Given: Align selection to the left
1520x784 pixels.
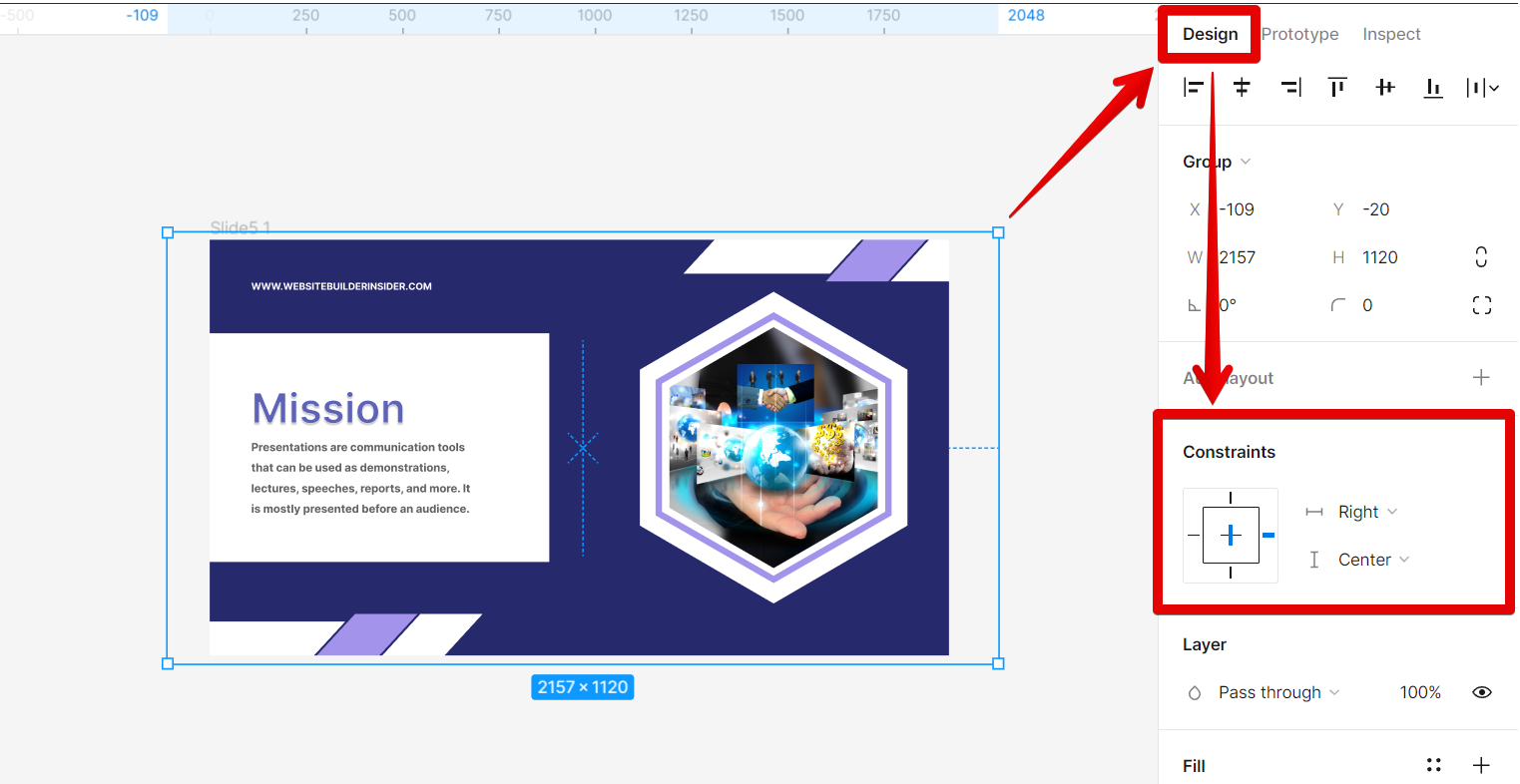Looking at the screenshot, I should [1193, 88].
